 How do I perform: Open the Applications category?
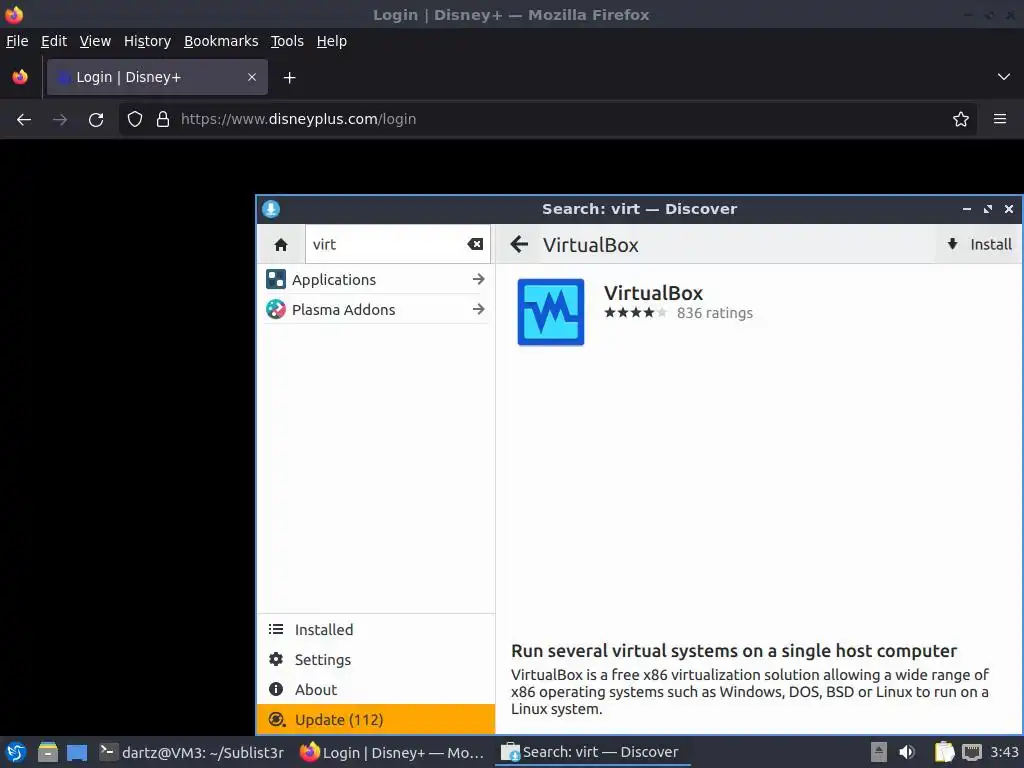pyautogui.click(x=376, y=280)
